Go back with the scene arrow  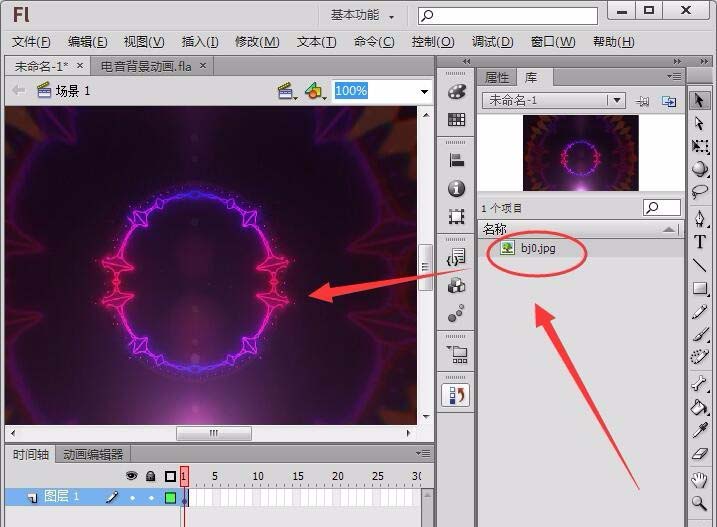19,91
